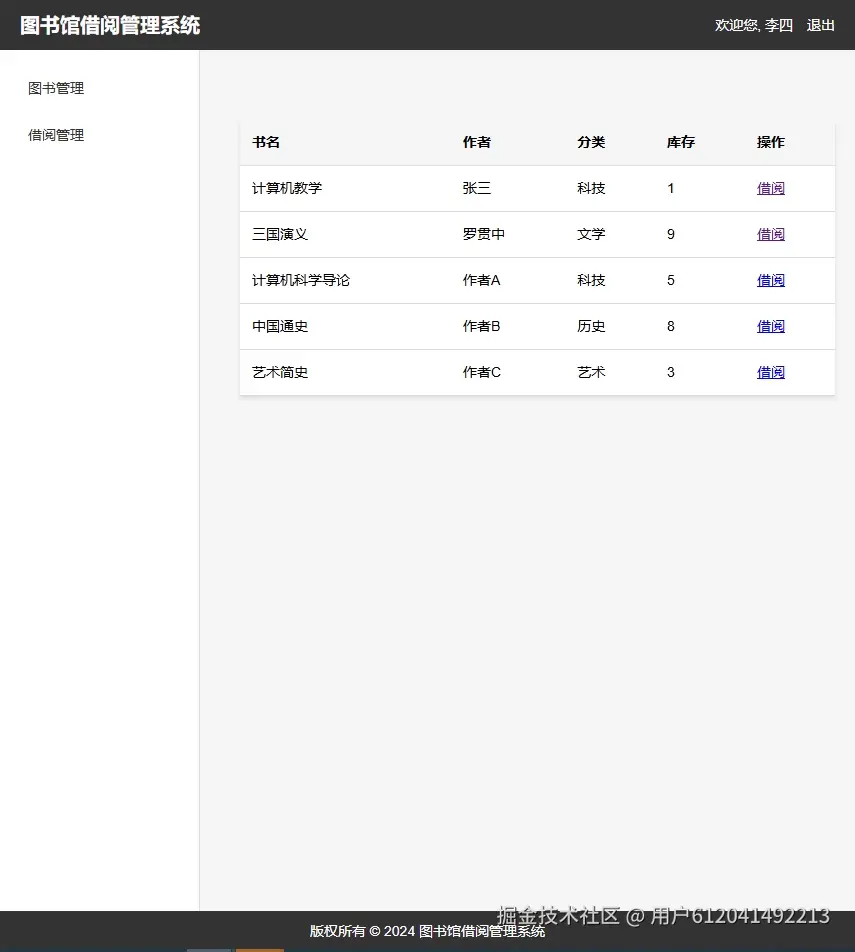Image resolution: width=855 pixels, height=952 pixels.
Task: Open the 图书管理 section in sidebar
Action: 56,88
